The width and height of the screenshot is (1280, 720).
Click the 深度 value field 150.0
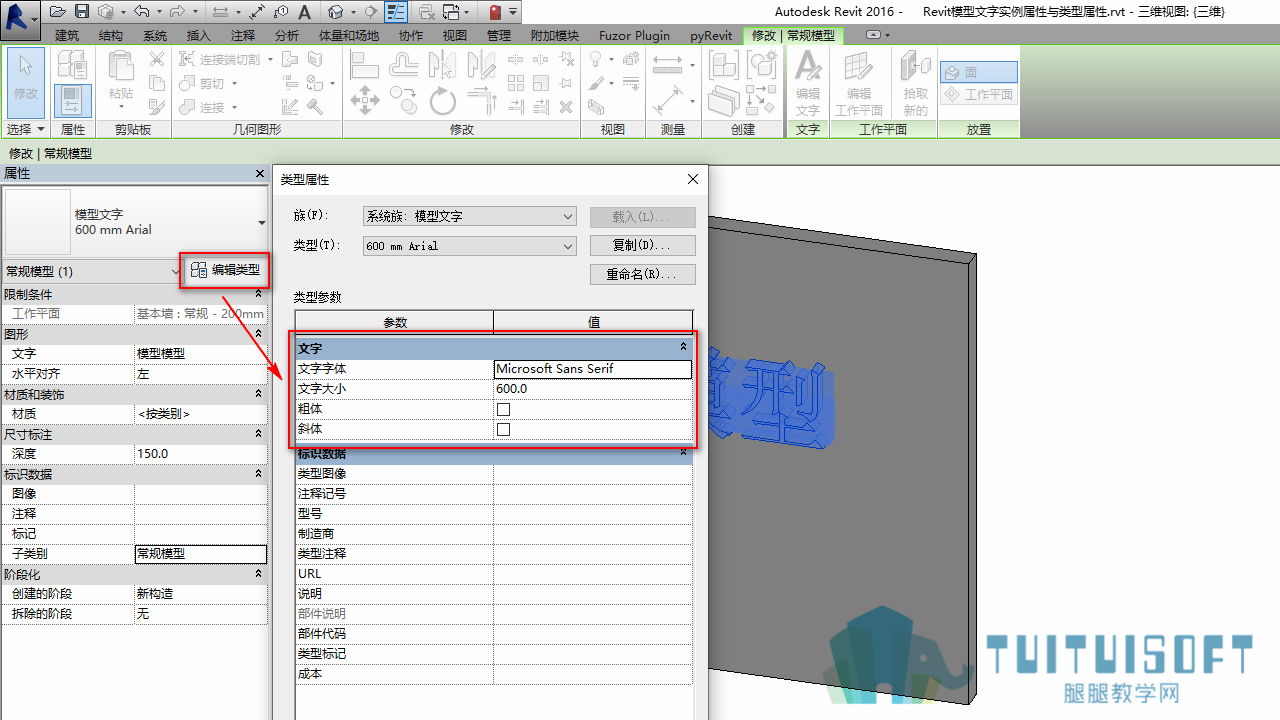[x=200, y=454]
